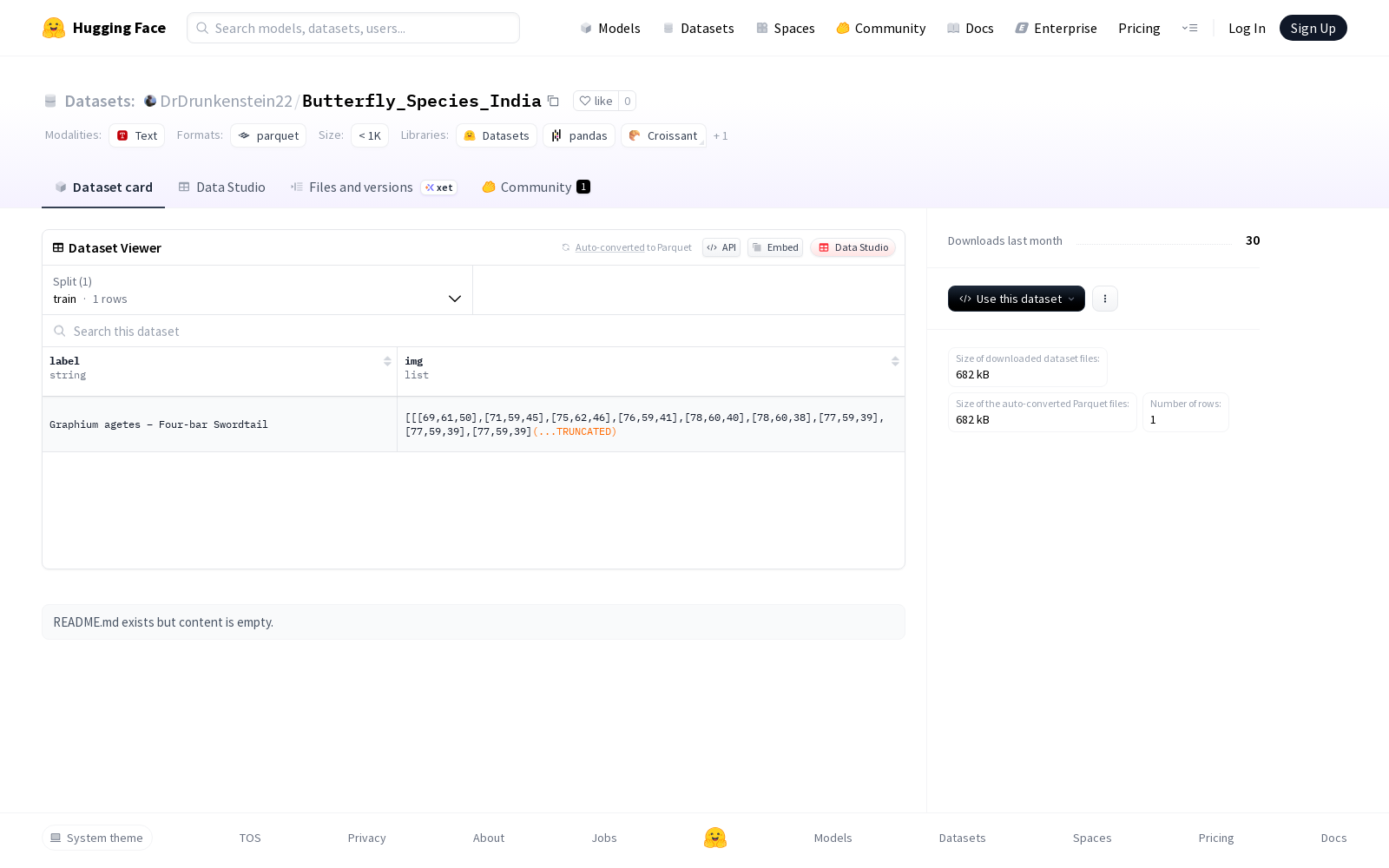Viewport: 1389px width, 868px height.
Task: Open the About footer link
Action: pyautogui.click(x=489, y=838)
